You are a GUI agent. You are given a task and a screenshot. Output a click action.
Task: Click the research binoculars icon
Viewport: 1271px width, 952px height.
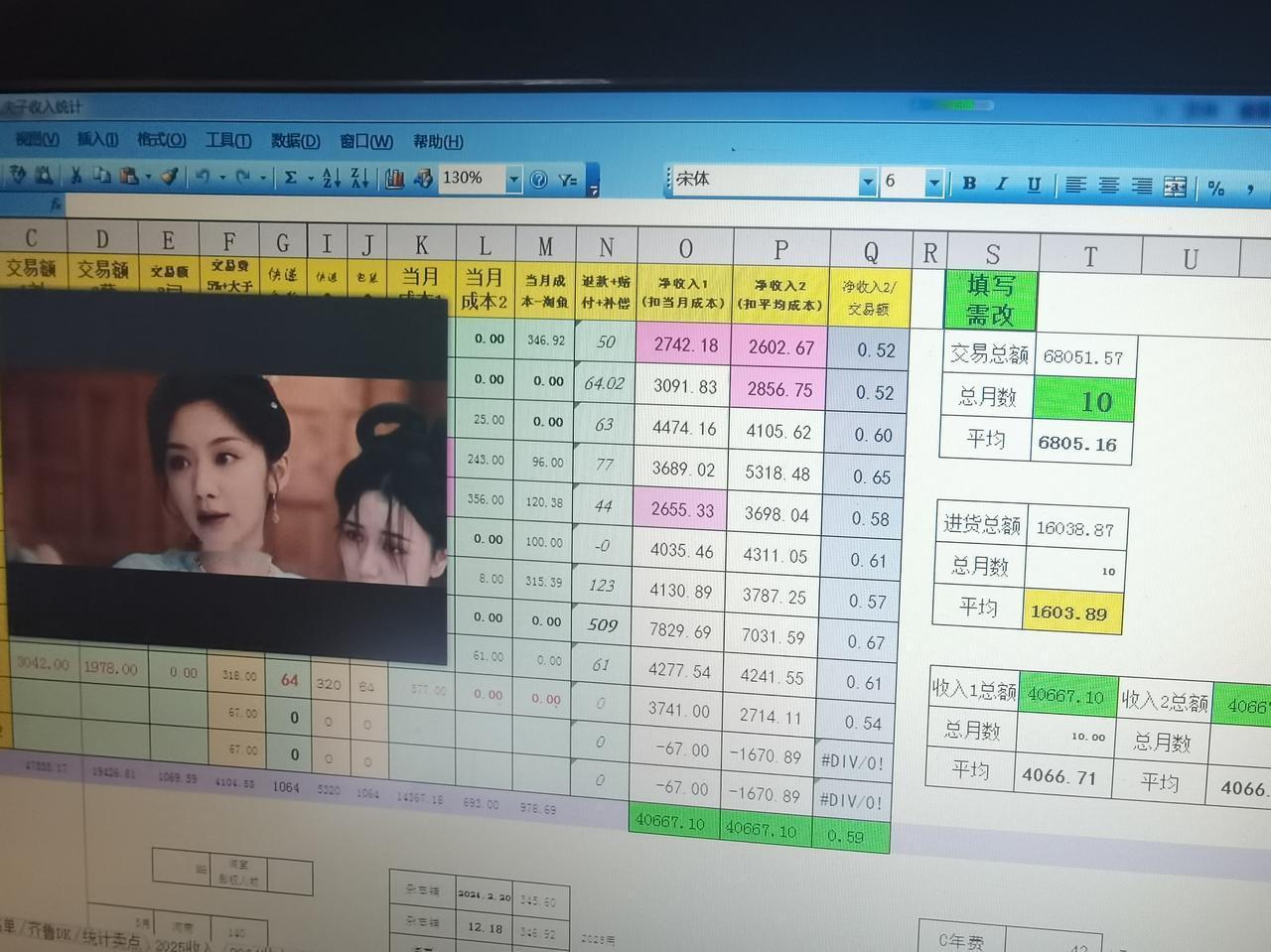pos(44,175)
